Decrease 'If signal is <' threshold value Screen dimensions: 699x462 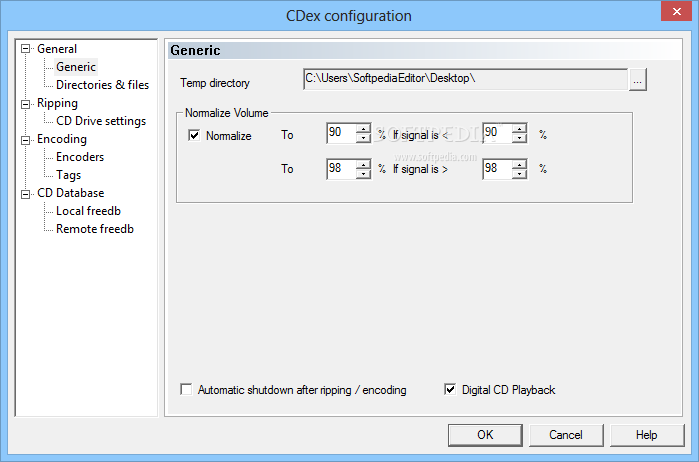pos(519,138)
